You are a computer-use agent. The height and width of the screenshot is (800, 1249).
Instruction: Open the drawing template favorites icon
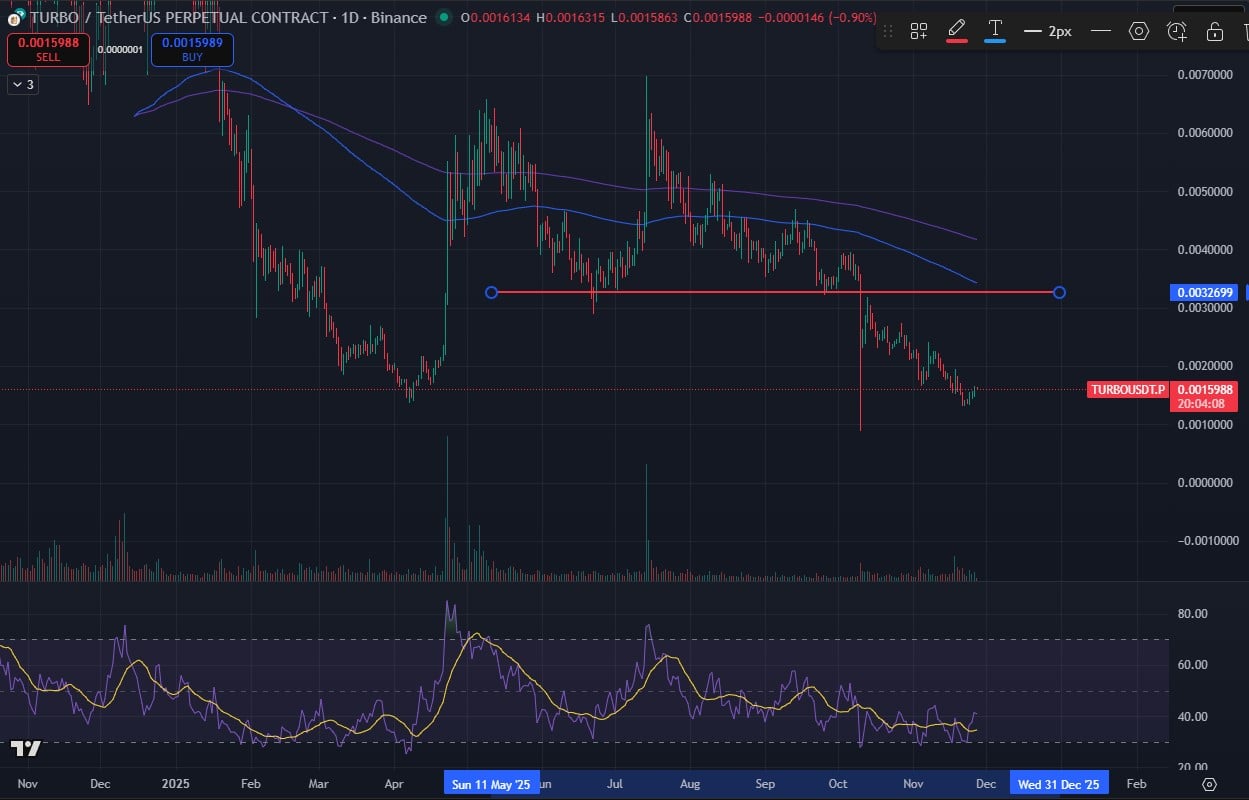point(918,31)
